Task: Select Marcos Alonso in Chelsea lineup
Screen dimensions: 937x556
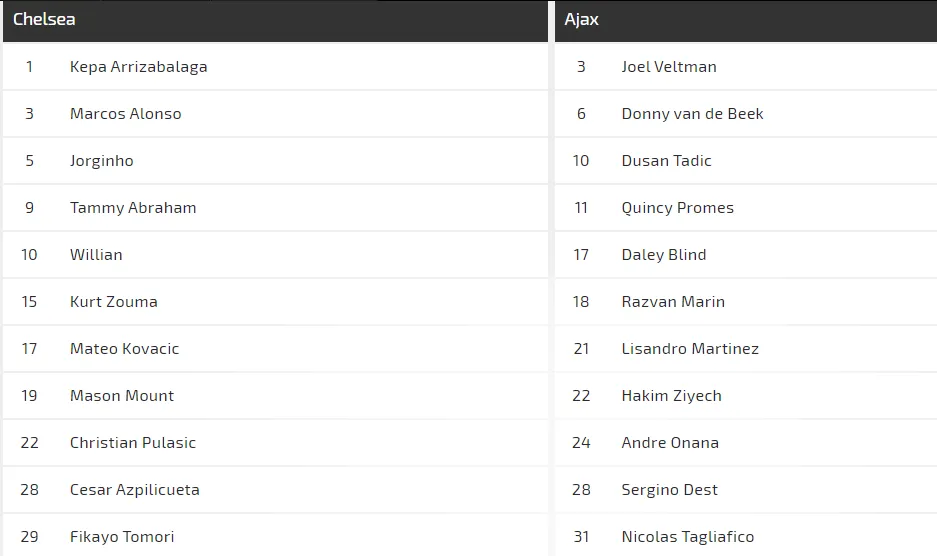Action: (125, 114)
